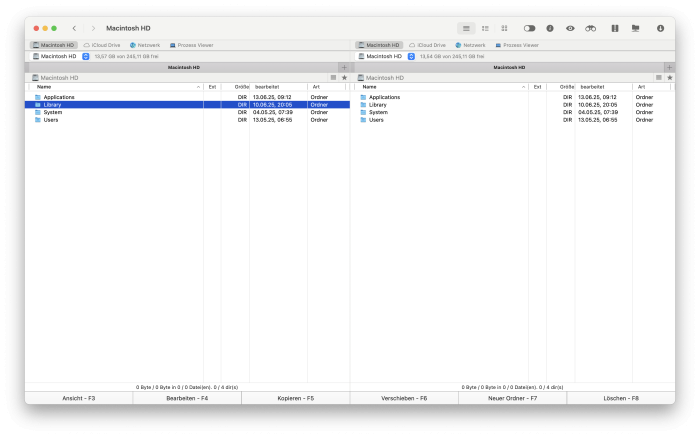Add new tab in left panel
The image size is (700, 437).
pyautogui.click(x=344, y=67)
